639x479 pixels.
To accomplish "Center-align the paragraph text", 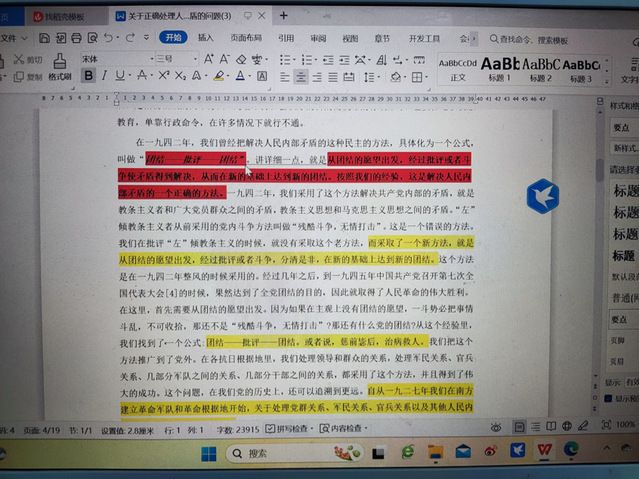I will (301, 76).
